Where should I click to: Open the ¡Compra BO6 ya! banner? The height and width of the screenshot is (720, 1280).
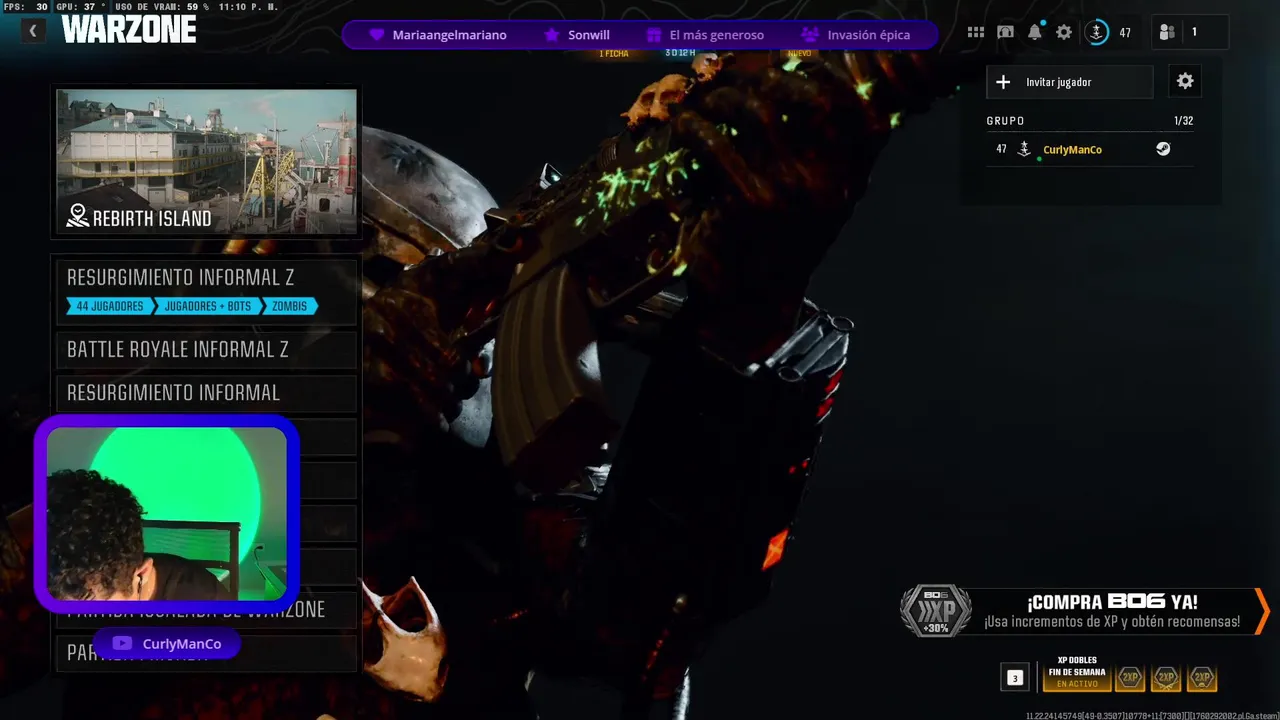1085,611
